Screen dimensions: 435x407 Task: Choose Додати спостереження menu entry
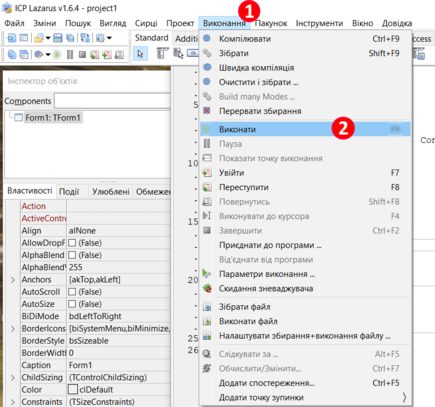305,383
